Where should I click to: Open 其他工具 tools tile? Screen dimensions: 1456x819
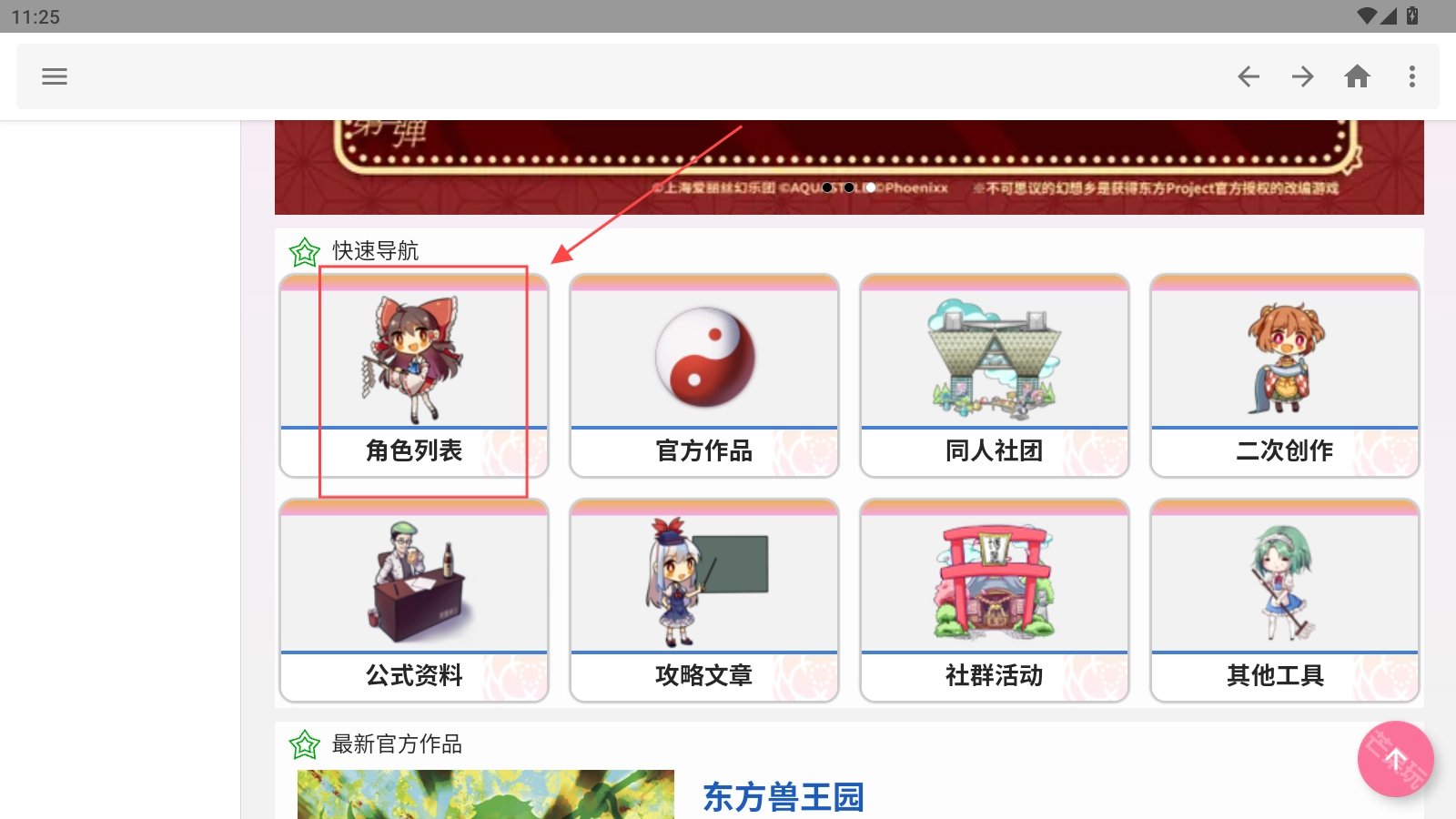(x=1285, y=600)
